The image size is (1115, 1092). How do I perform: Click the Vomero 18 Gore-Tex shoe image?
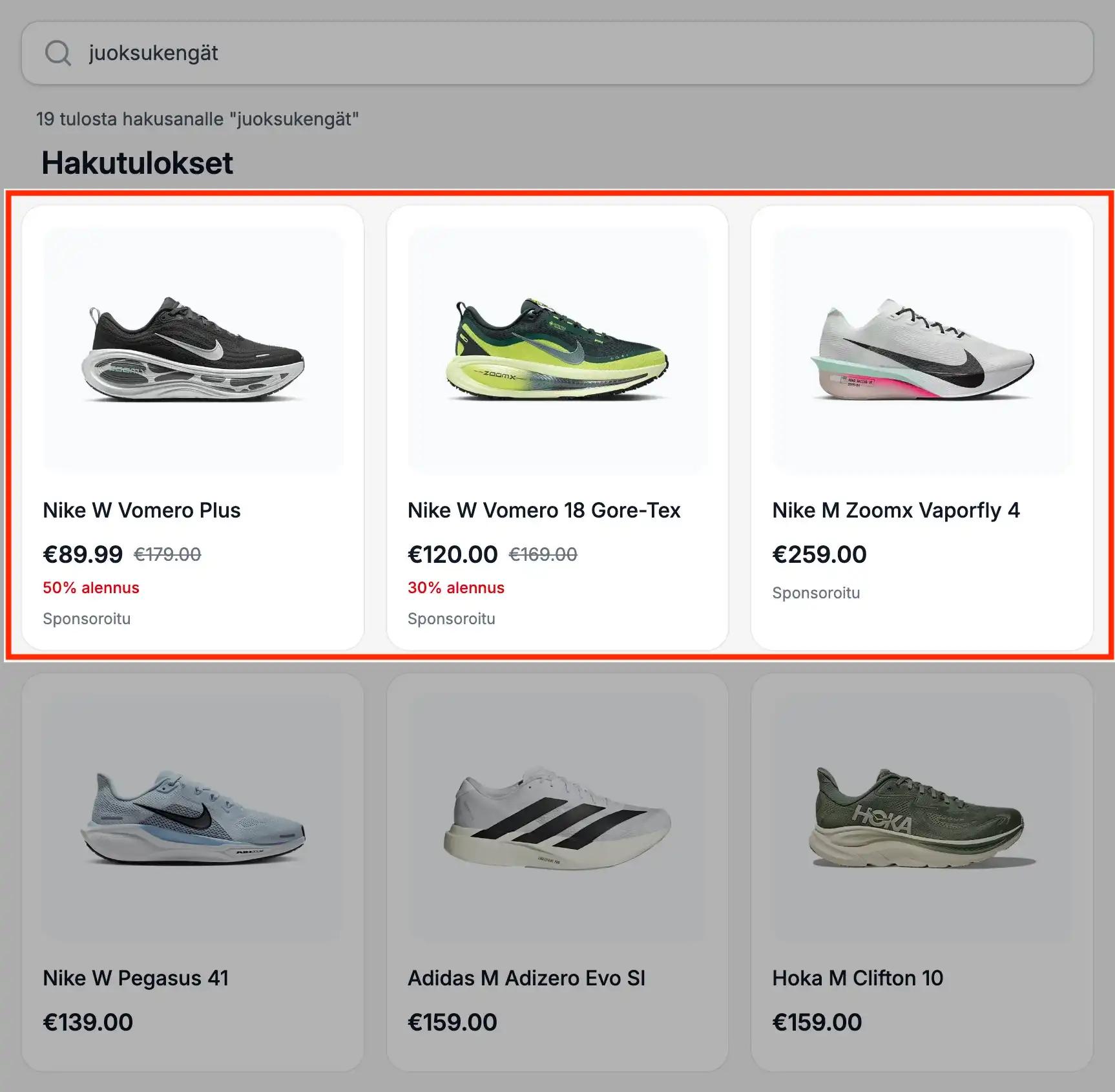(x=557, y=346)
